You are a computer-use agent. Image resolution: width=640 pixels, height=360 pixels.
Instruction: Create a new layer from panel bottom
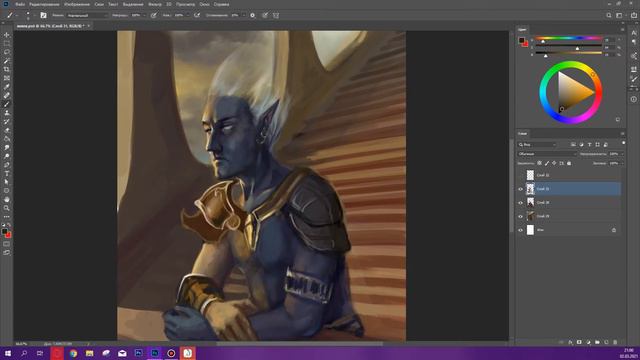[606, 342]
